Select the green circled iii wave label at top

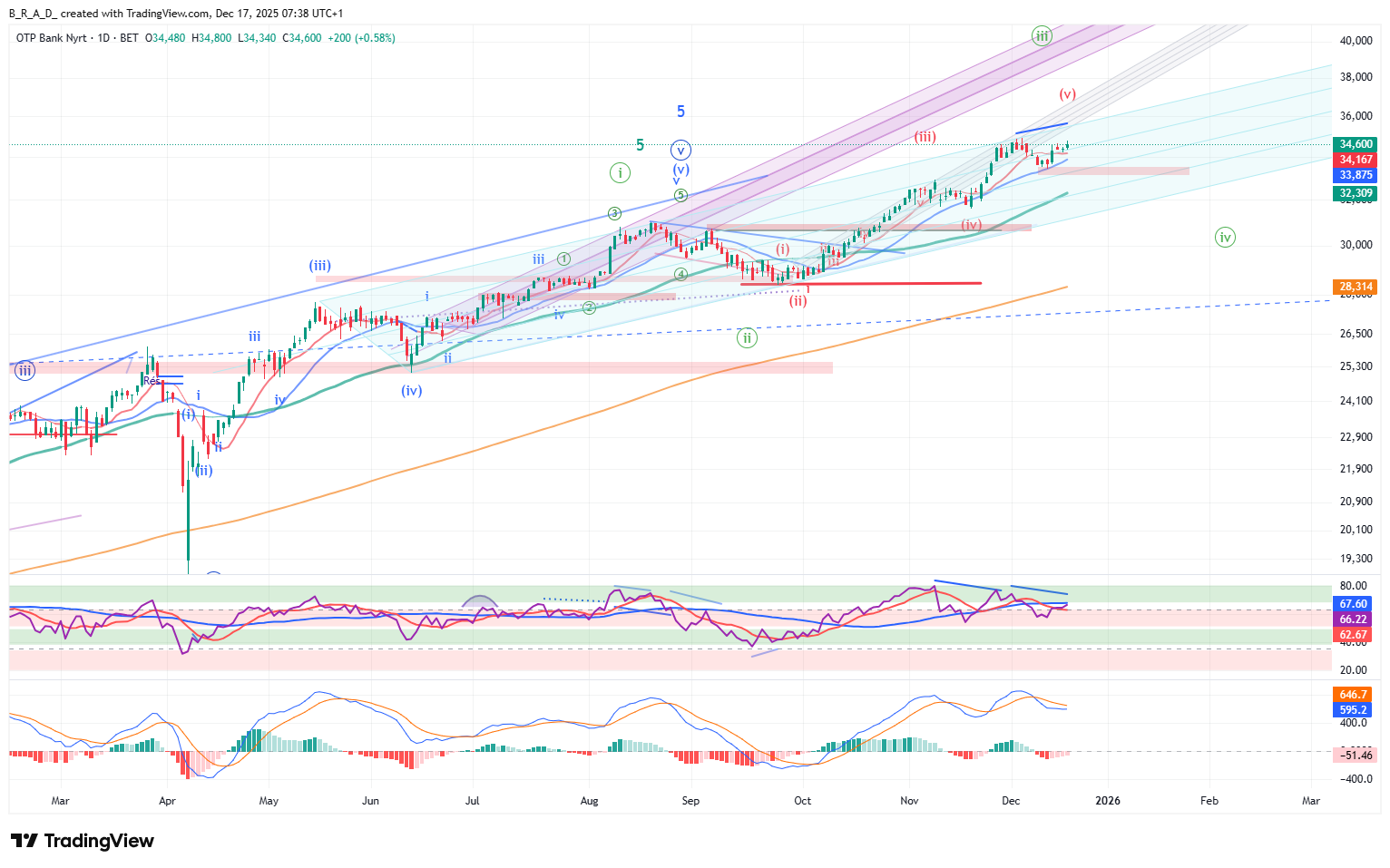pos(1042,36)
